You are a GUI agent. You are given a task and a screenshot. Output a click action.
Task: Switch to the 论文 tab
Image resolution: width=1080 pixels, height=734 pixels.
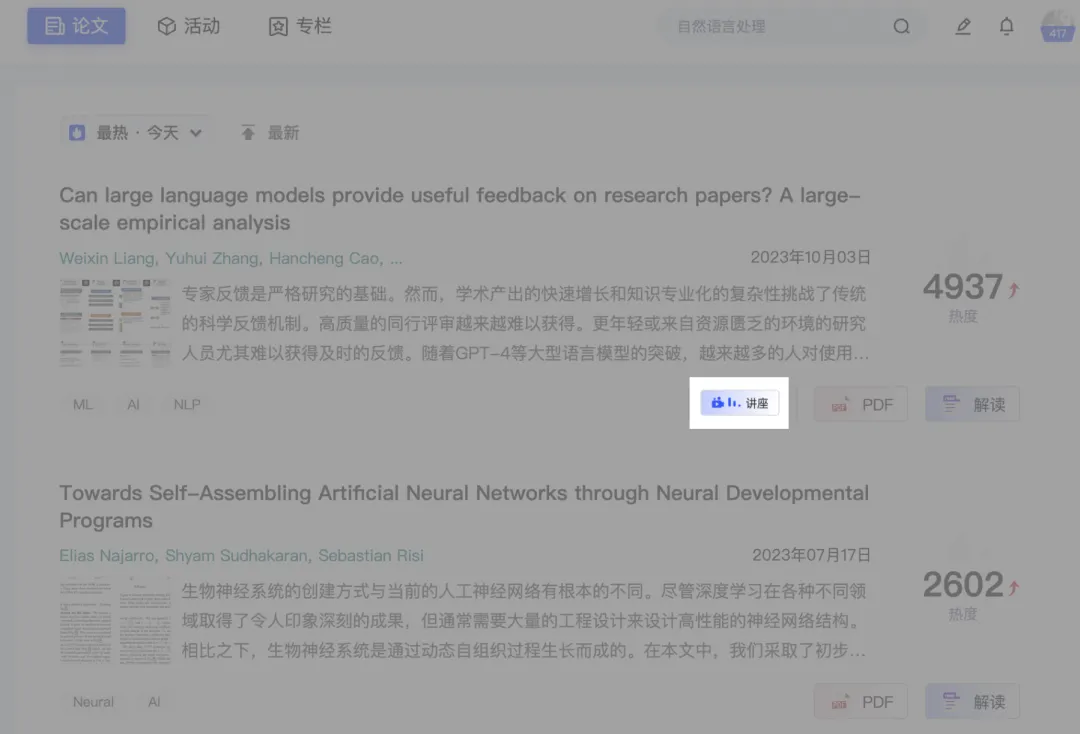point(77,26)
